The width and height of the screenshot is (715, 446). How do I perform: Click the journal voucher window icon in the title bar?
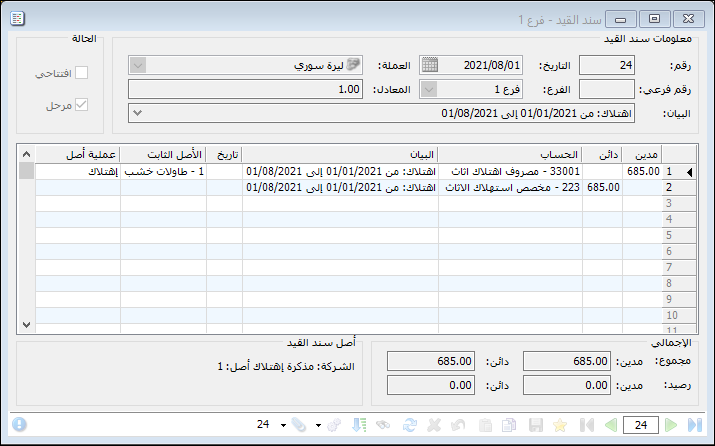pyautogui.click(x=17, y=19)
